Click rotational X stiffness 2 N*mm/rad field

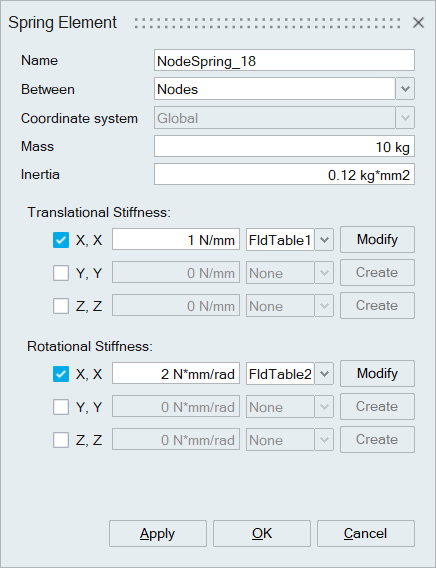[176, 373]
